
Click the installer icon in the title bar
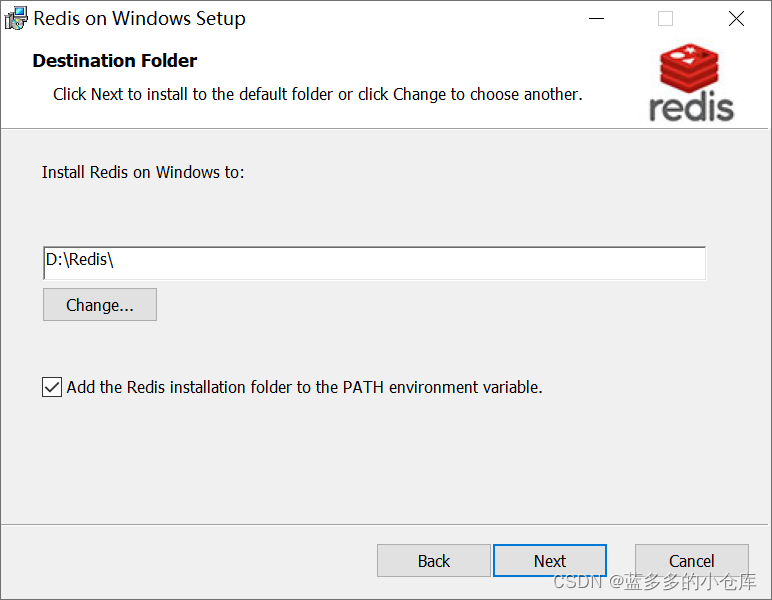[17, 19]
